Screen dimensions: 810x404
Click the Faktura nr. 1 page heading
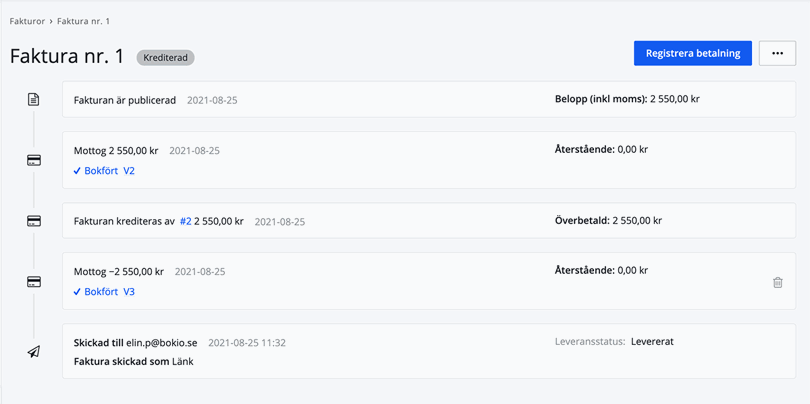[67, 56]
